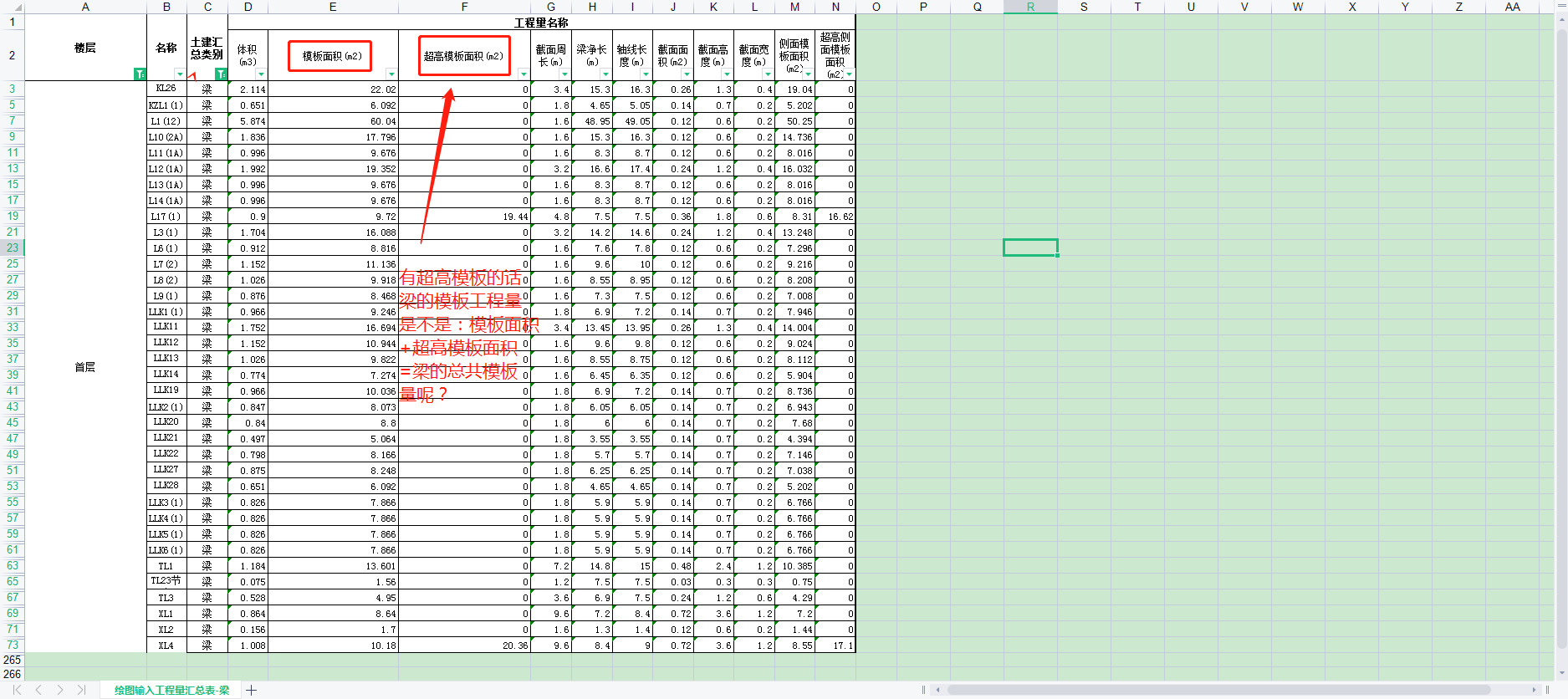Viewport: 1568px width, 699px height.
Task: Jump to last sheet with navigation arrow
Action: [x=81, y=690]
